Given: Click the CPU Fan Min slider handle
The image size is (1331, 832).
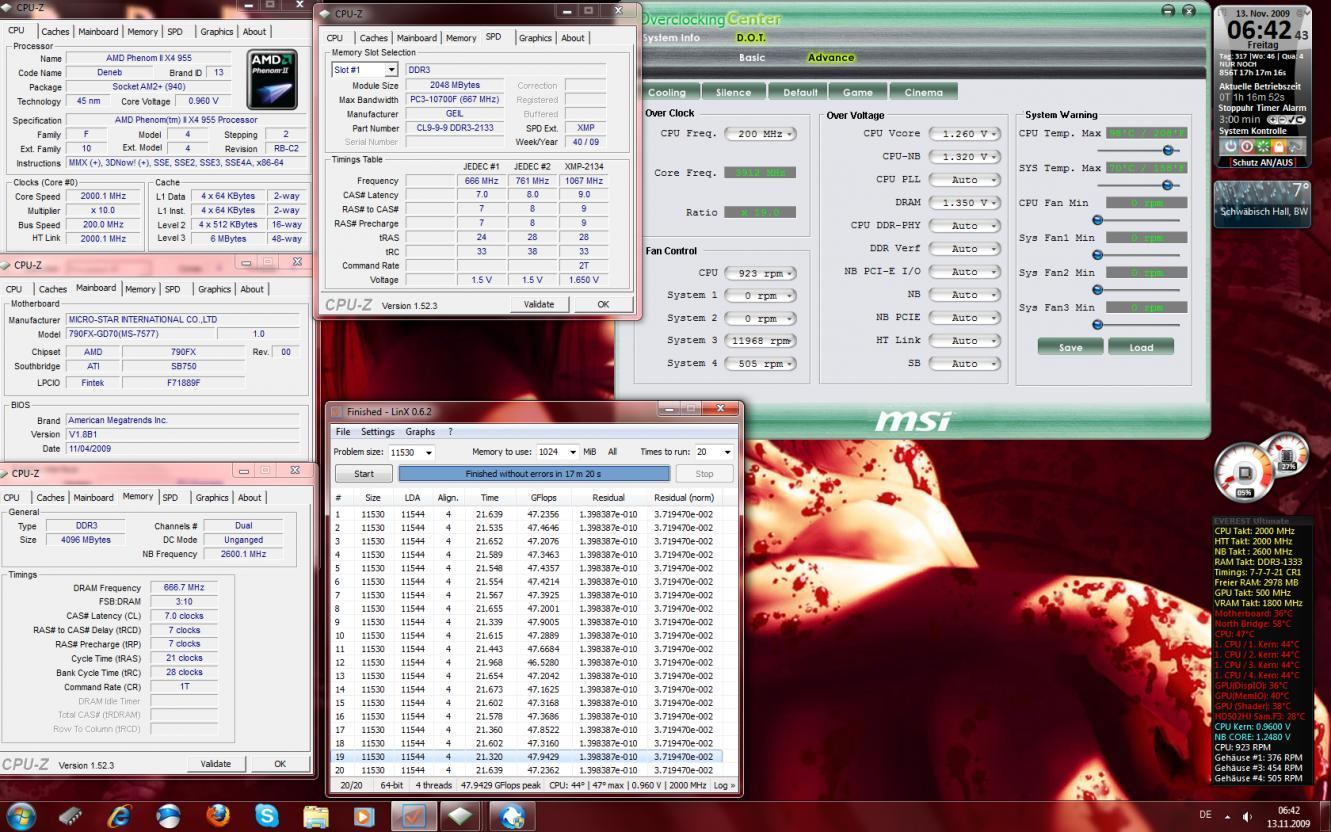Looking at the screenshot, I should click(1097, 220).
